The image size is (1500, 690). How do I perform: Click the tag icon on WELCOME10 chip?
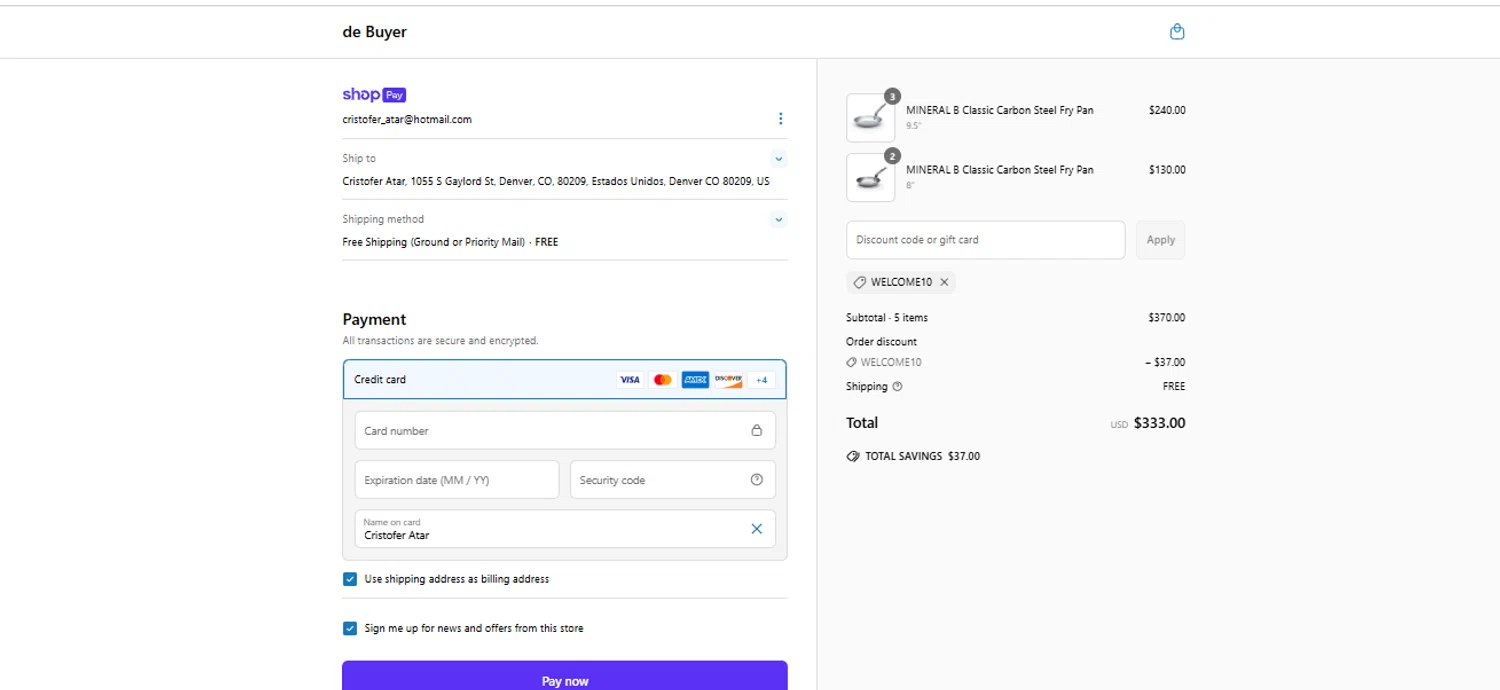(x=859, y=282)
